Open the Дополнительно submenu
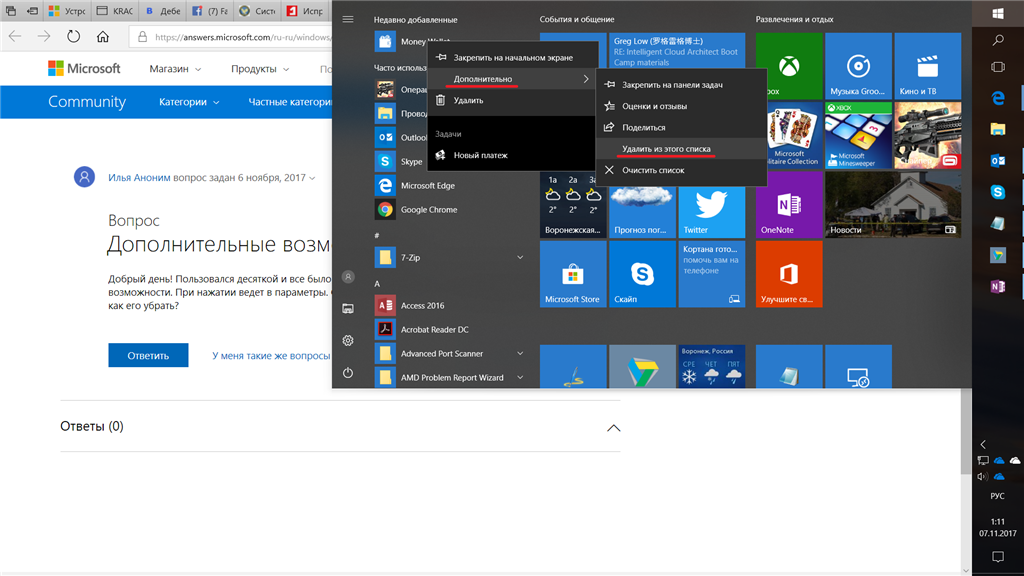The image size is (1024, 576). point(513,79)
